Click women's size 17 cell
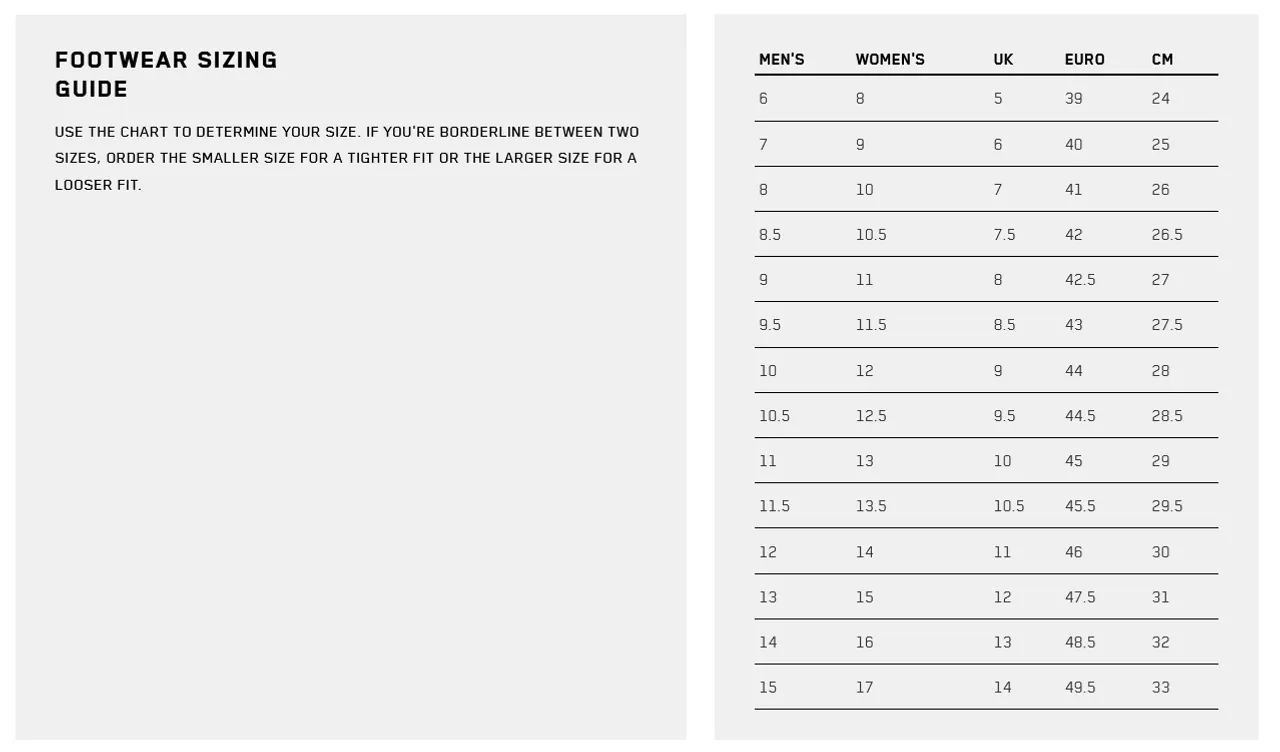 [865, 688]
